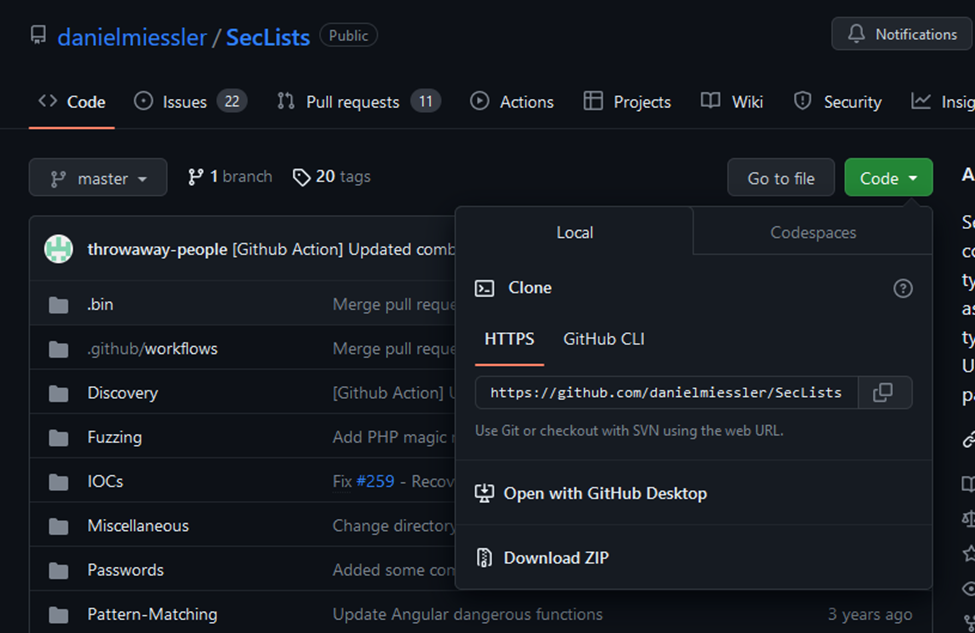Click the Security shield icon
Viewport: 975px width, 633px height.
(x=803, y=101)
